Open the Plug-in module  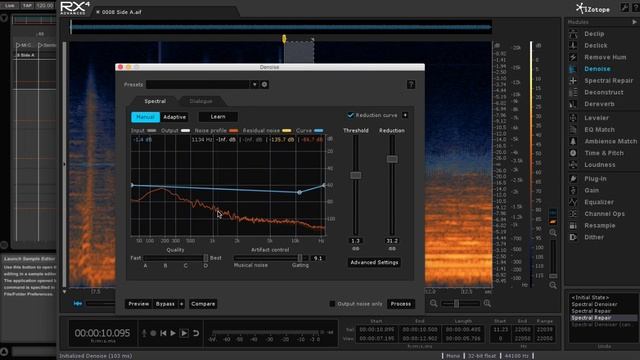pyautogui.click(x=595, y=178)
